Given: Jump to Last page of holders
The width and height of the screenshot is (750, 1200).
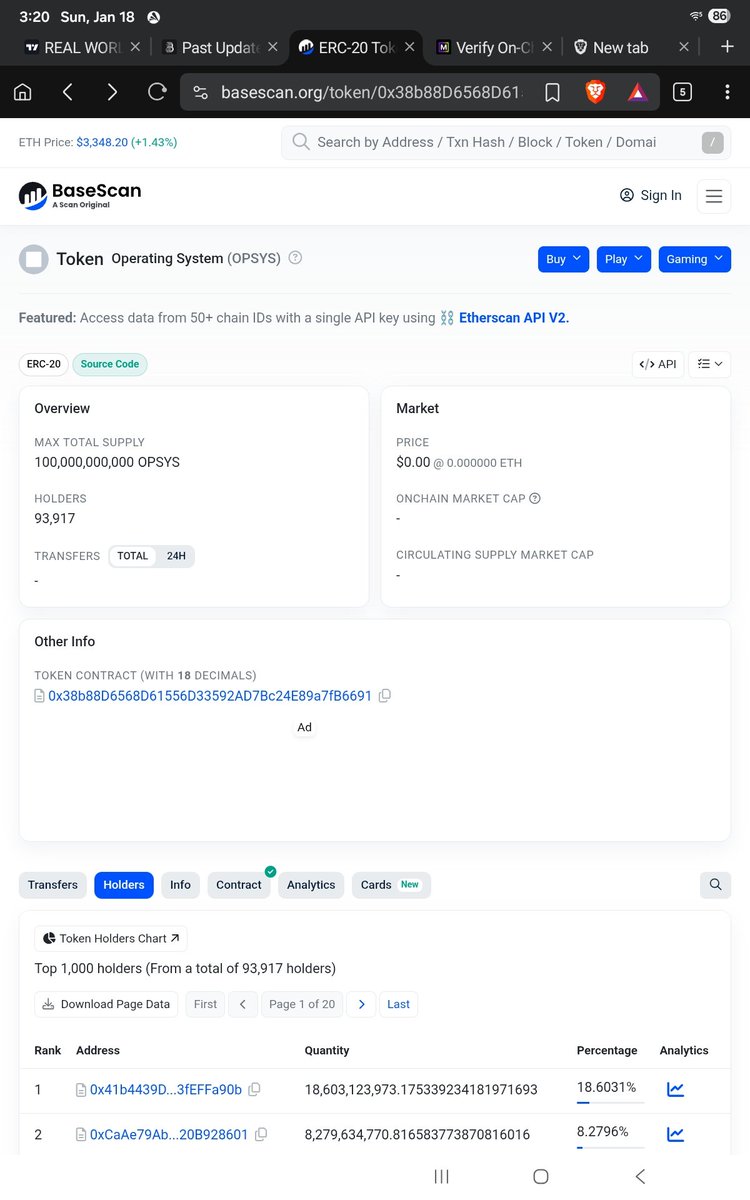Looking at the screenshot, I should pos(399,1004).
